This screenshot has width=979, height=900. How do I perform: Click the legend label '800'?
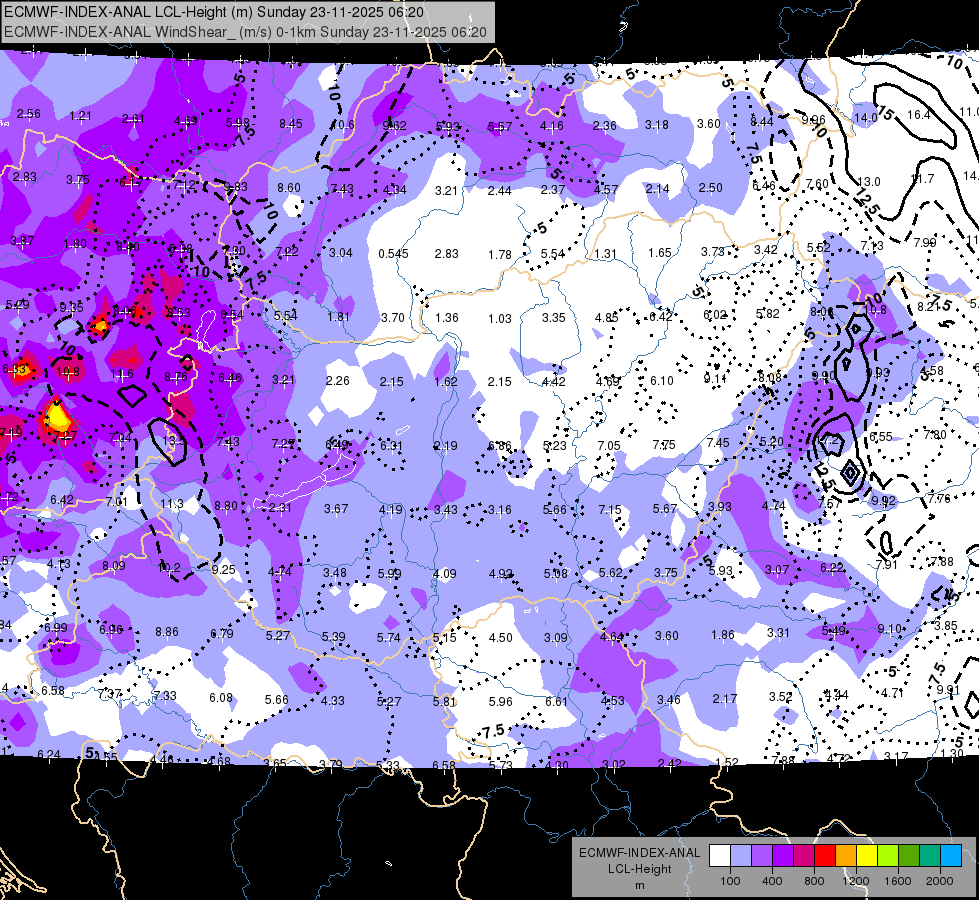(x=814, y=881)
